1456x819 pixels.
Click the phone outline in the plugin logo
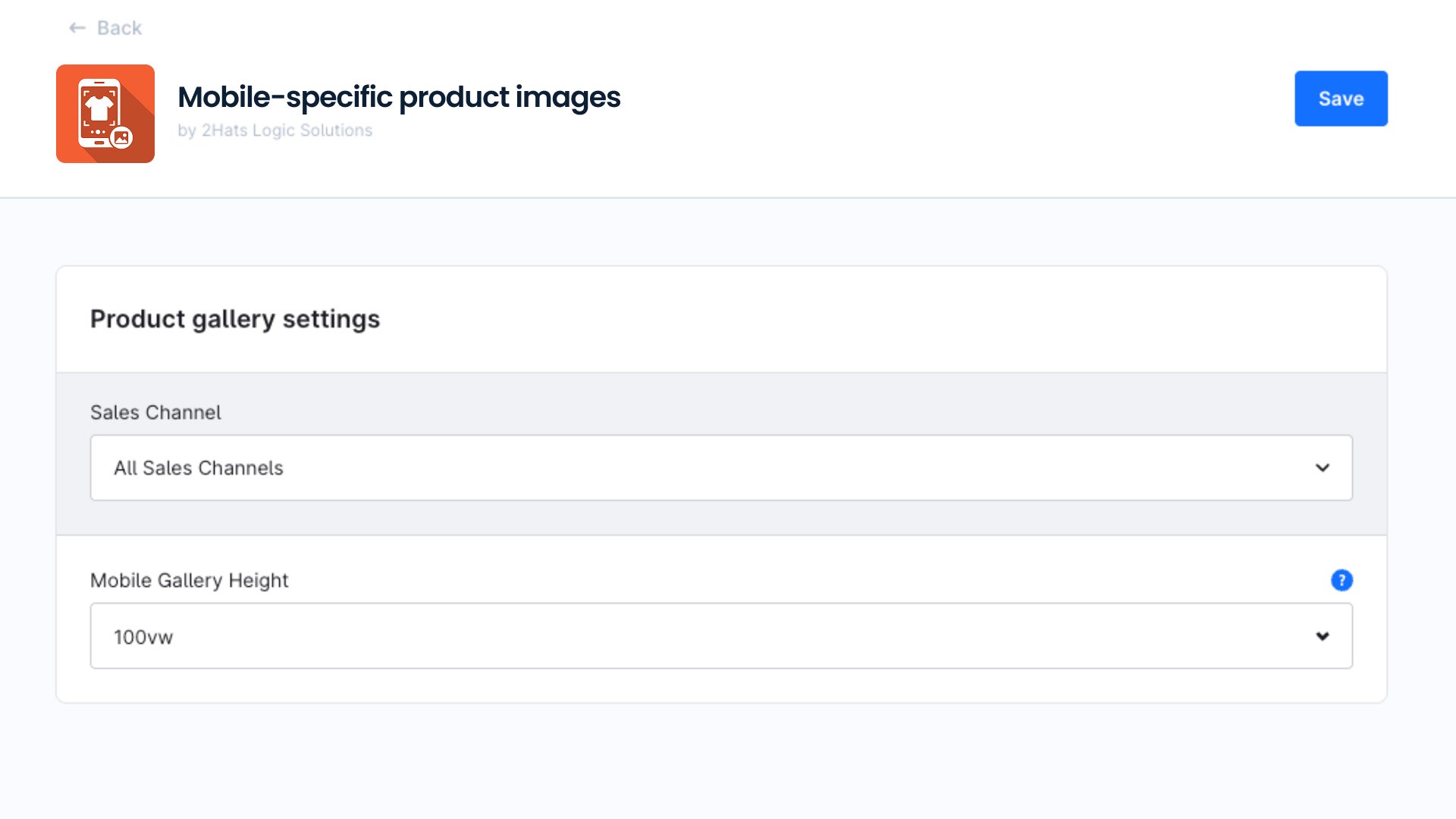coord(99,113)
